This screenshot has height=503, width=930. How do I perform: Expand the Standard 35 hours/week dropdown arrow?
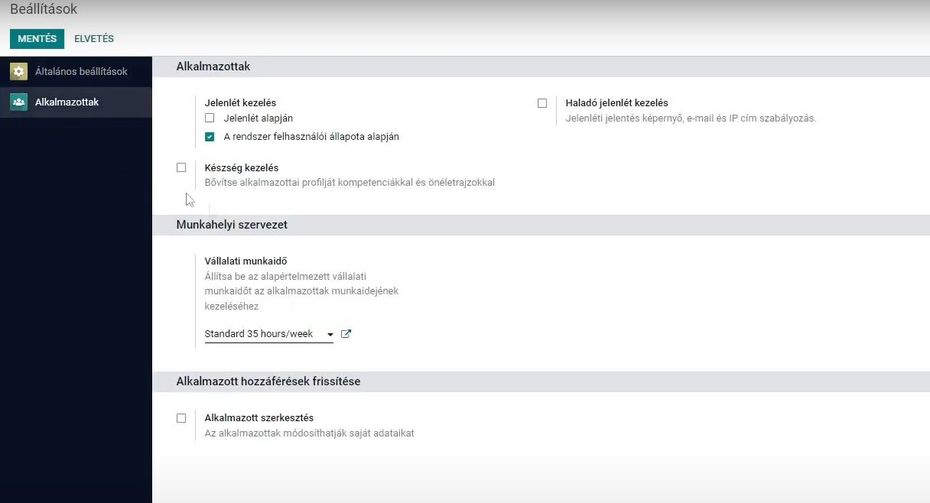[x=330, y=335]
